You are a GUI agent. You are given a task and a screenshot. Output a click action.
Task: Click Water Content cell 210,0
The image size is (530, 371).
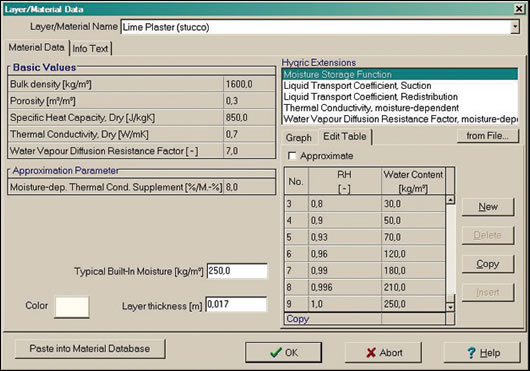tap(413, 287)
